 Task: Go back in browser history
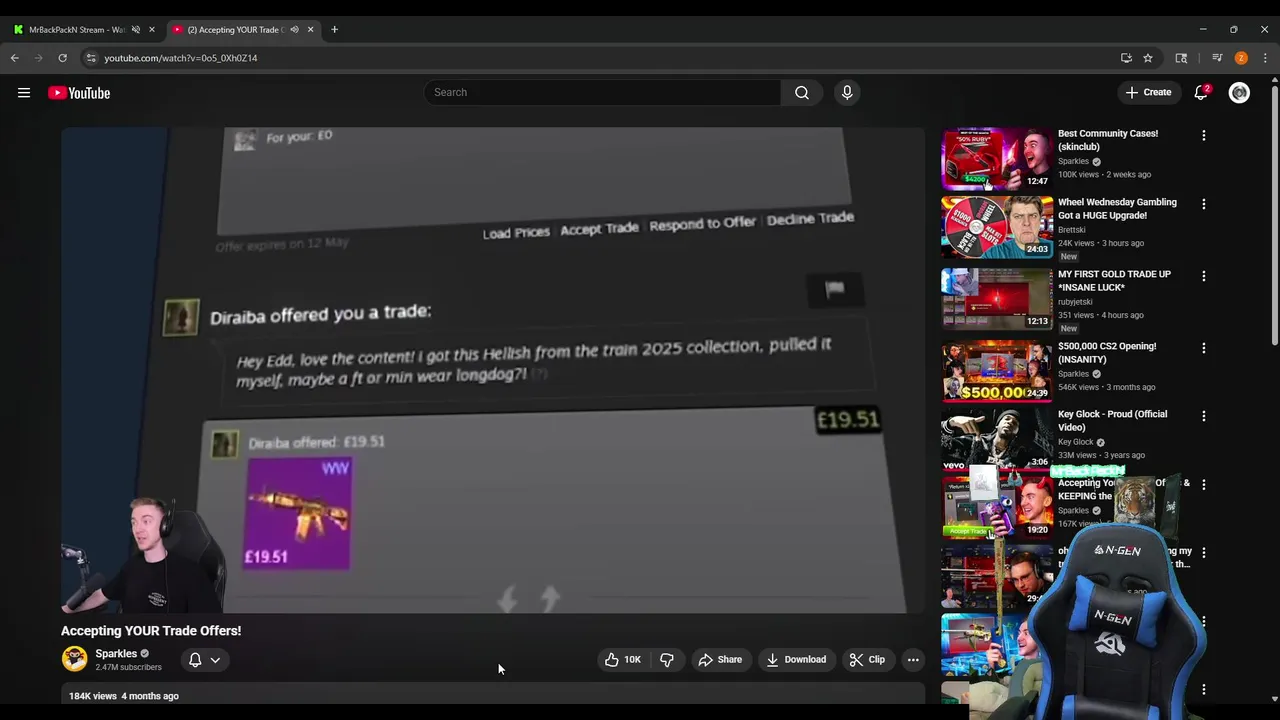(14, 58)
